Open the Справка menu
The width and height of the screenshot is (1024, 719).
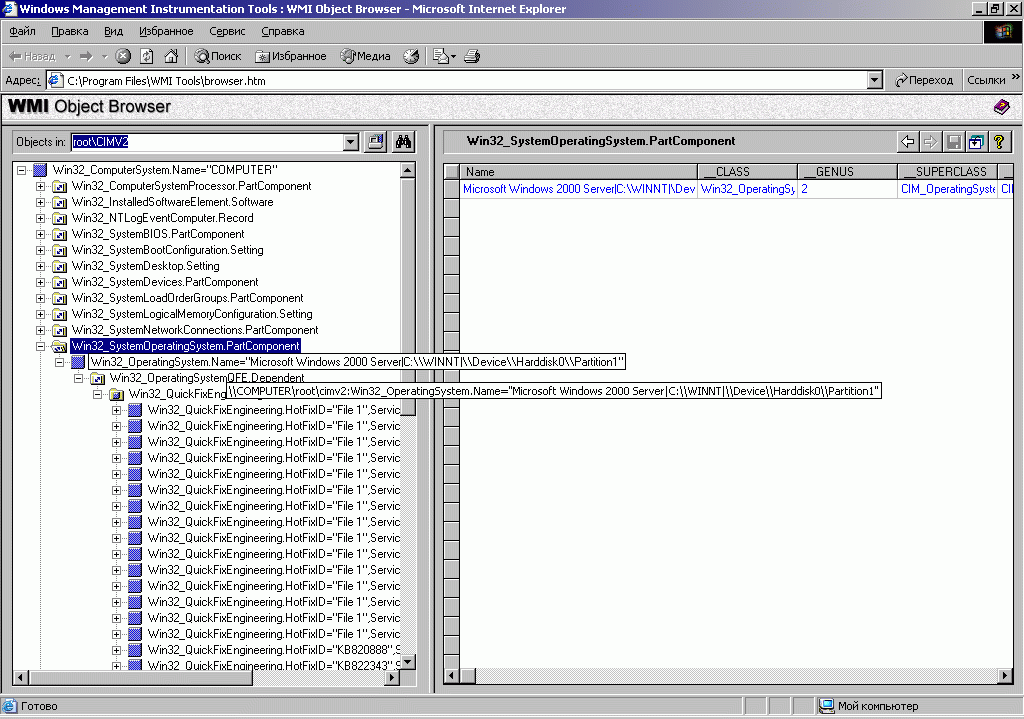(x=283, y=31)
